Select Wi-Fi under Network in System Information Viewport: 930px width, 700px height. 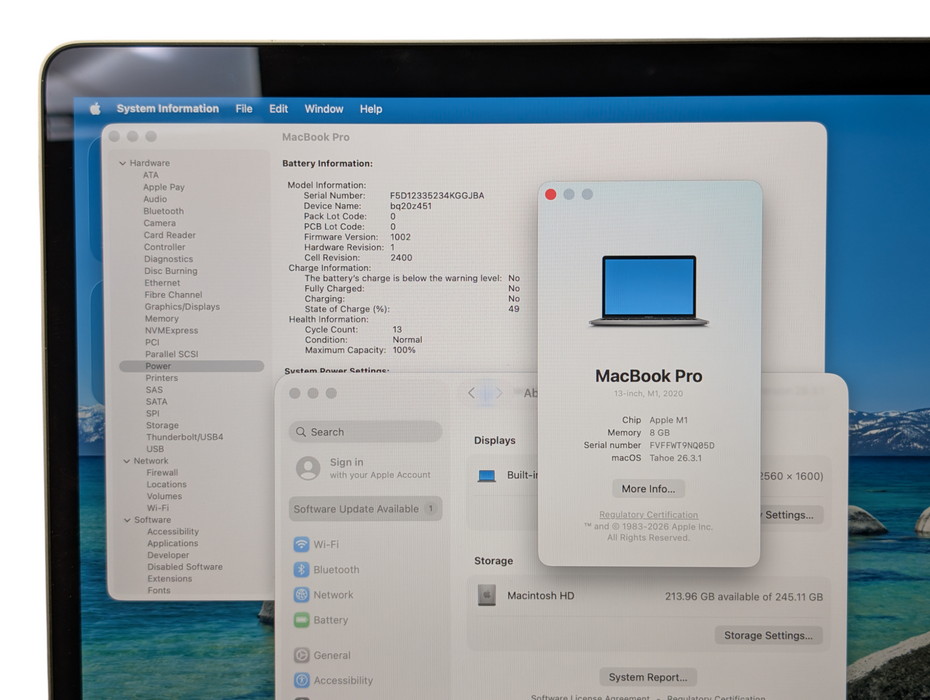158,508
